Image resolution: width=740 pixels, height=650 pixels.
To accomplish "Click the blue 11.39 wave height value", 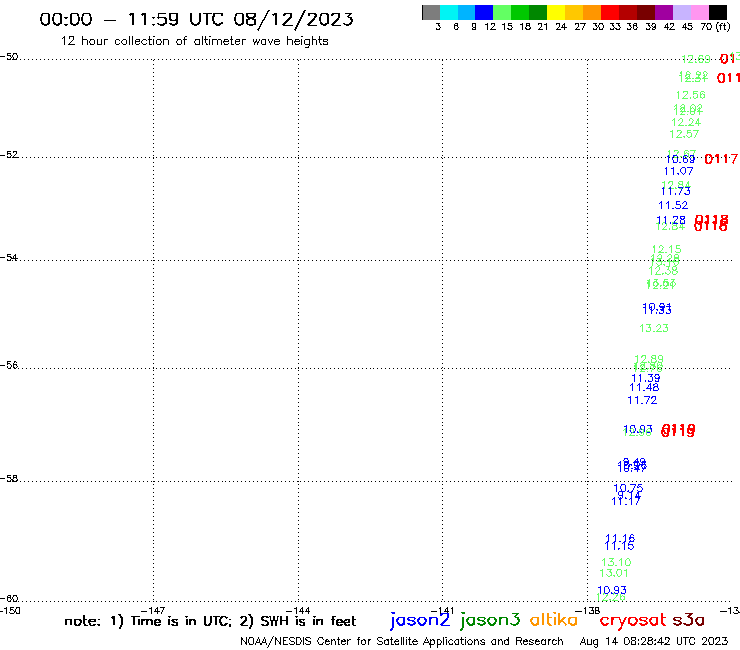I will [x=646, y=378].
